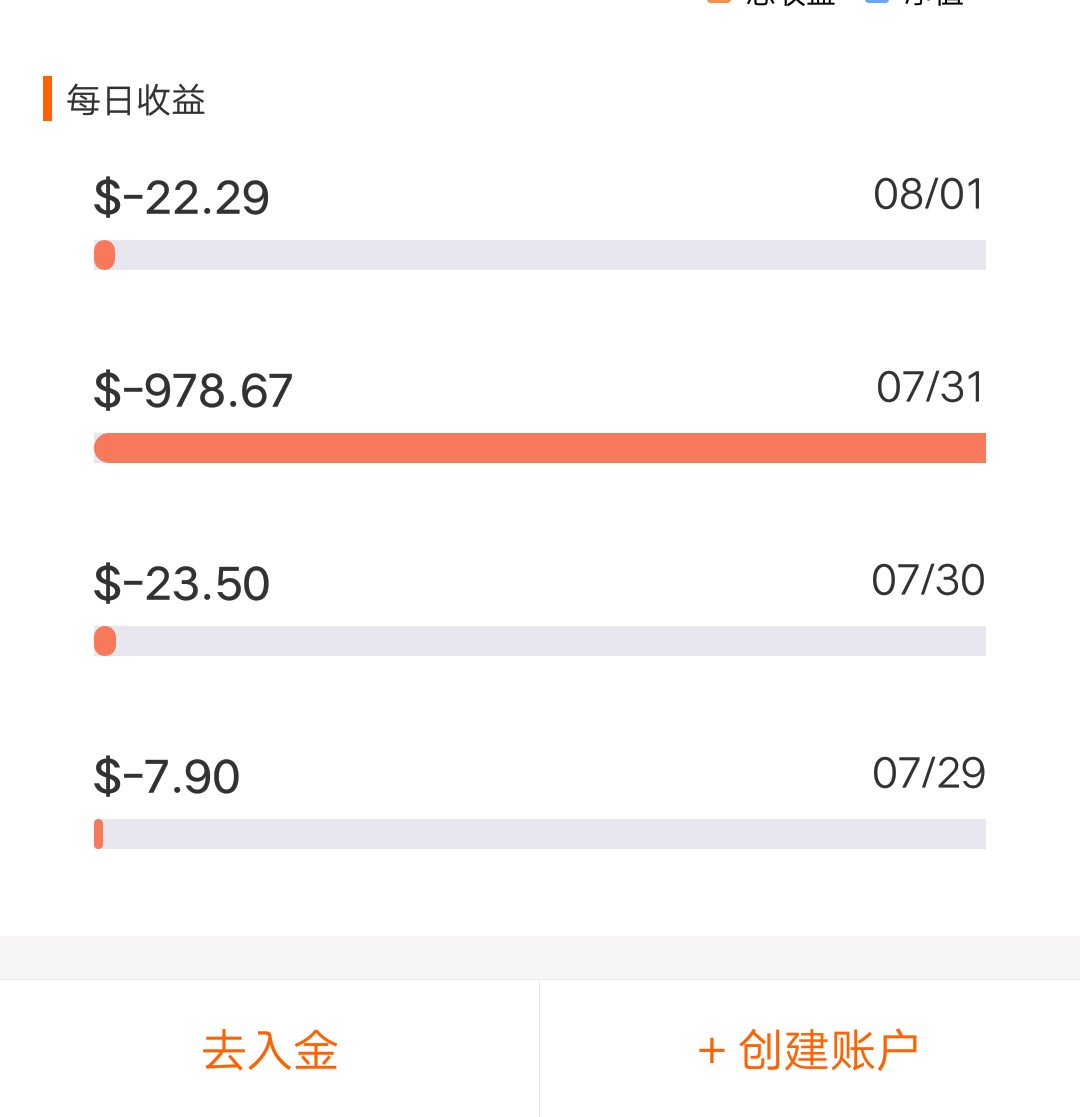Viewport: 1080px width, 1117px height.
Task: Tap the 创建账户 create account button
Action: (x=810, y=1049)
